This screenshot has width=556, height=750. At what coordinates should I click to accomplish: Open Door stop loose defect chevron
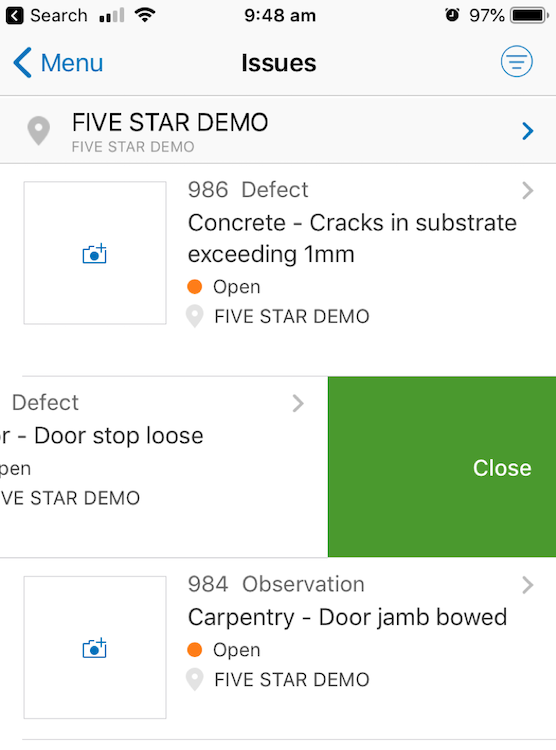point(298,403)
